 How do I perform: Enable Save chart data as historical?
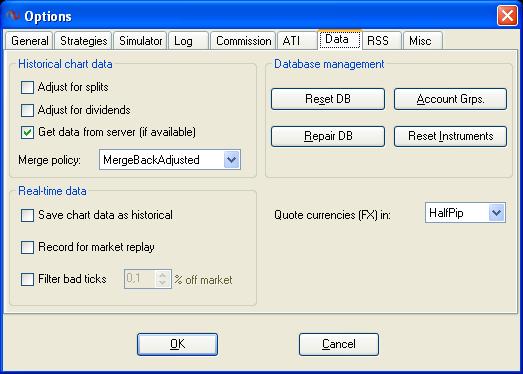27,215
